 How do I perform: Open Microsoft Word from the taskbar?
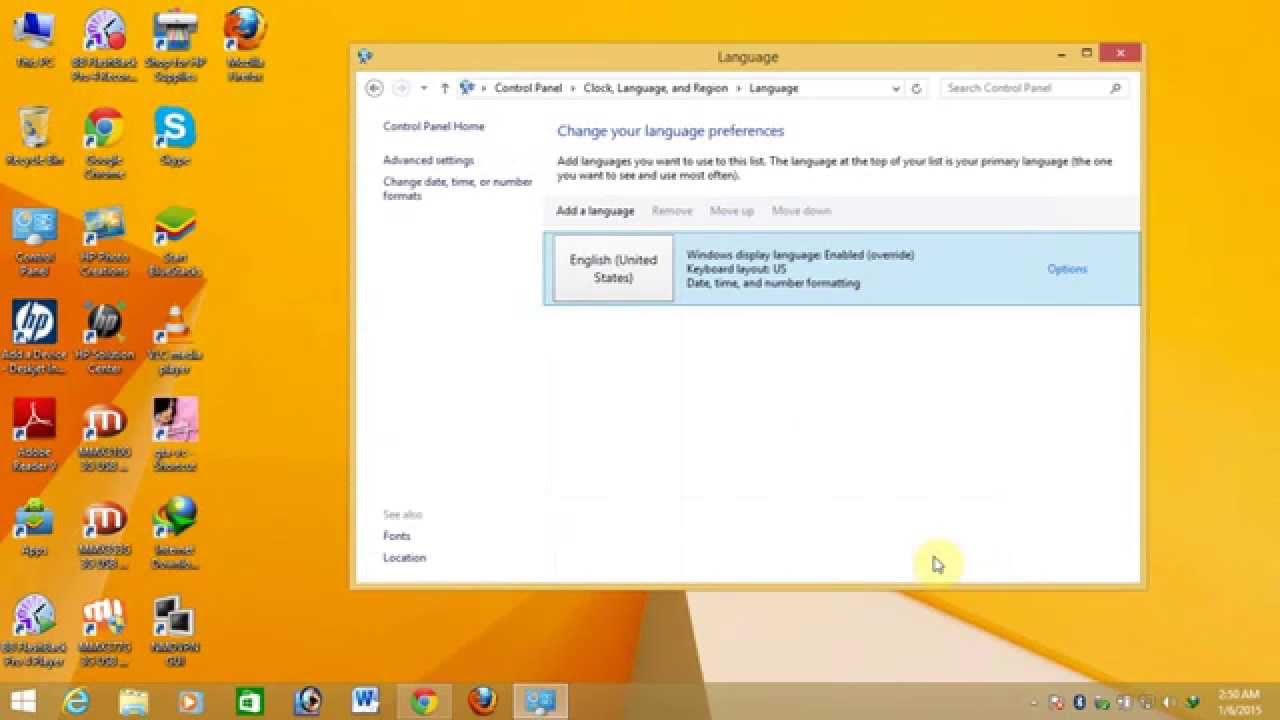[365, 701]
